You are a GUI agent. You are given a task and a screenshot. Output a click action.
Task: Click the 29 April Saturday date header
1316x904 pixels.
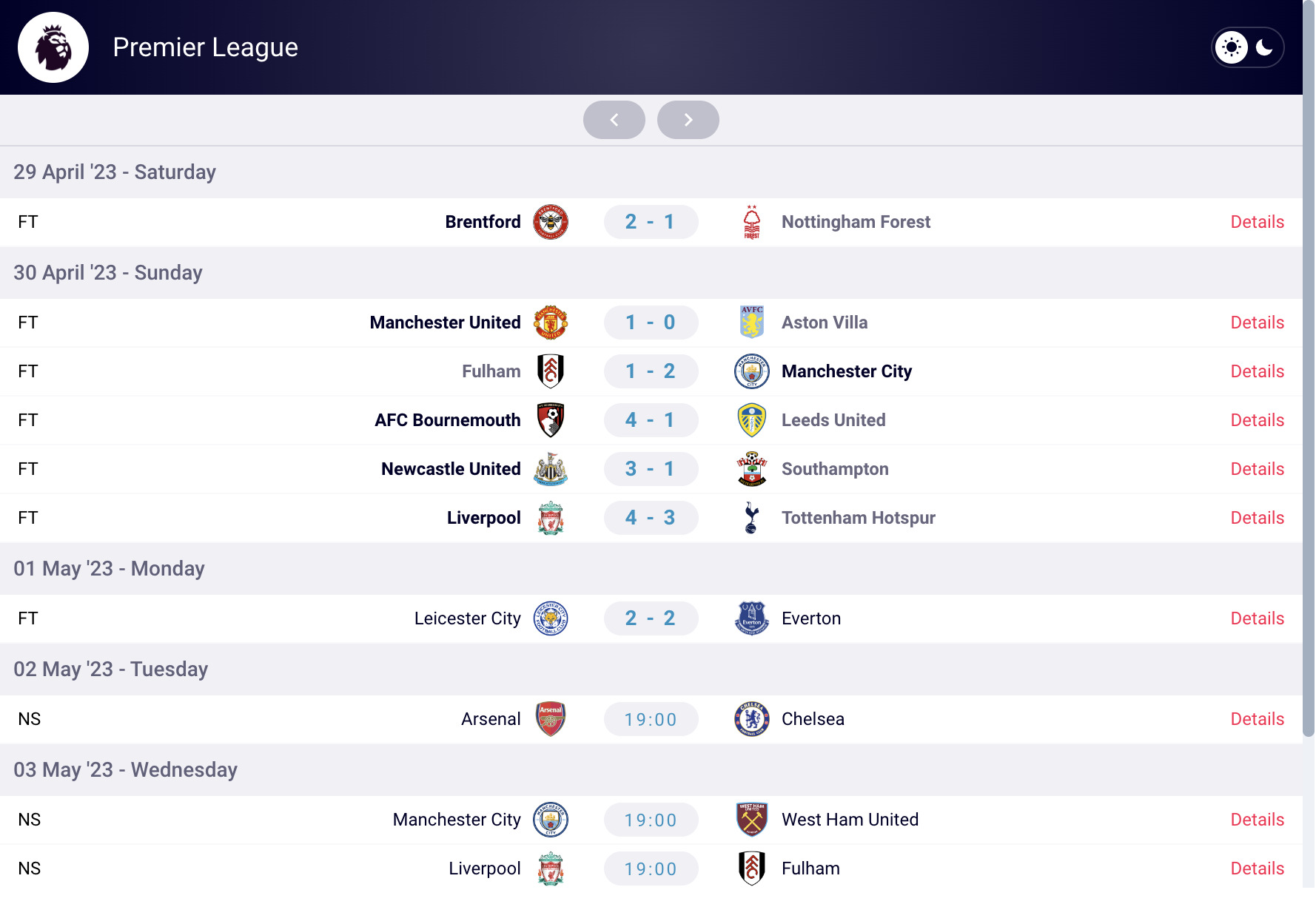[x=115, y=172]
